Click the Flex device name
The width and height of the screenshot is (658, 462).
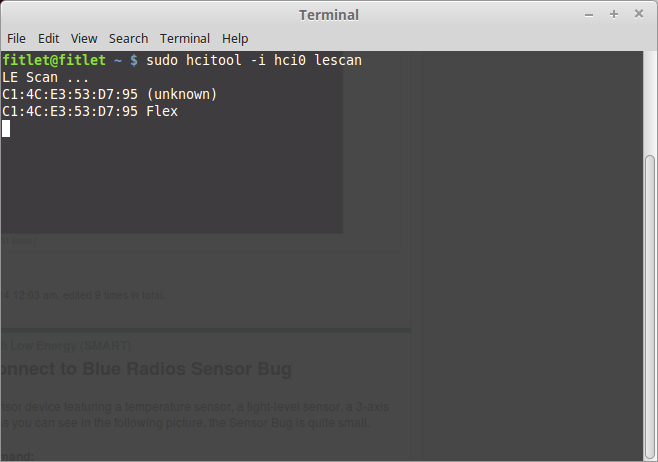[162, 111]
